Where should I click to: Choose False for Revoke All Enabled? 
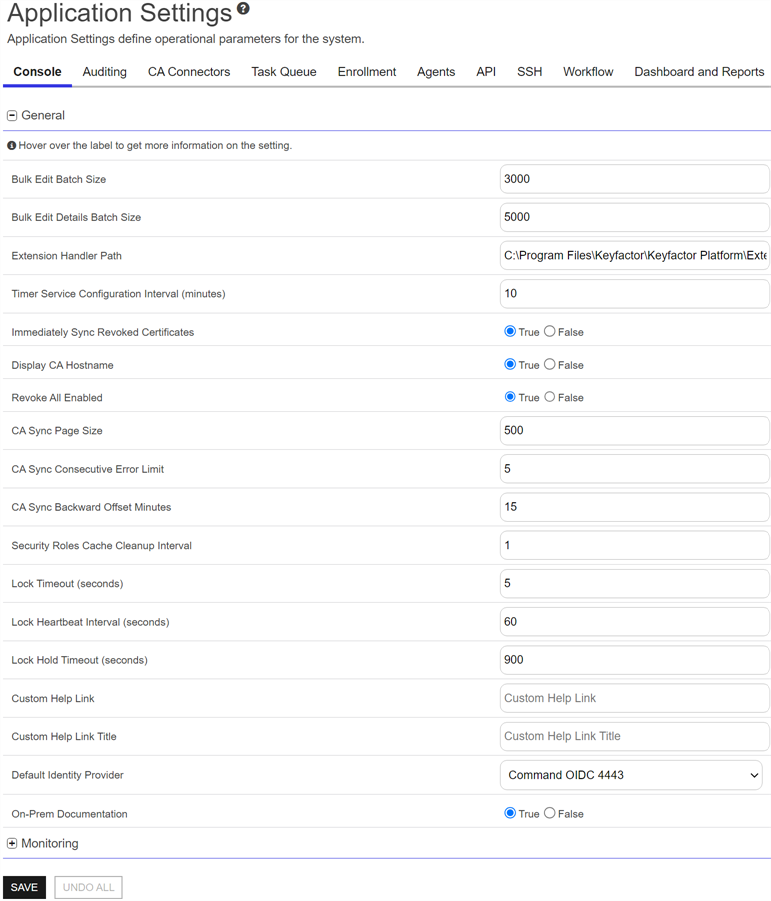(549, 397)
